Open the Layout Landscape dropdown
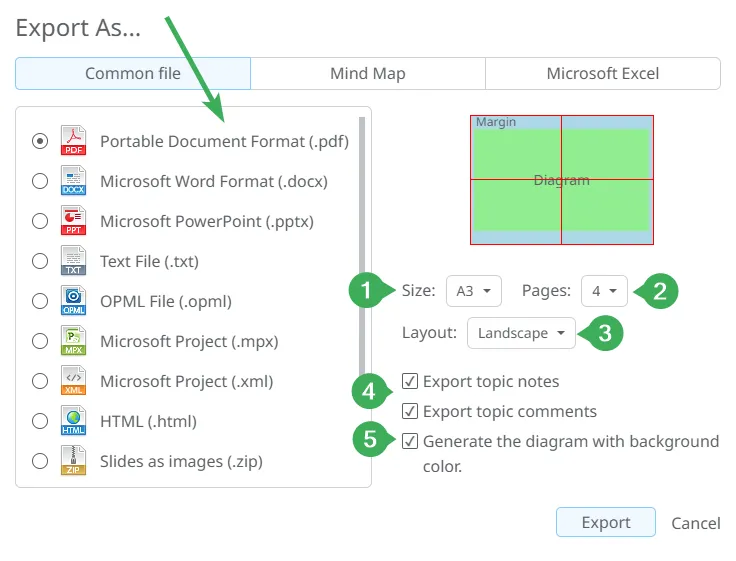736x561 pixels. pyautogui.click(x=521, y=333)
